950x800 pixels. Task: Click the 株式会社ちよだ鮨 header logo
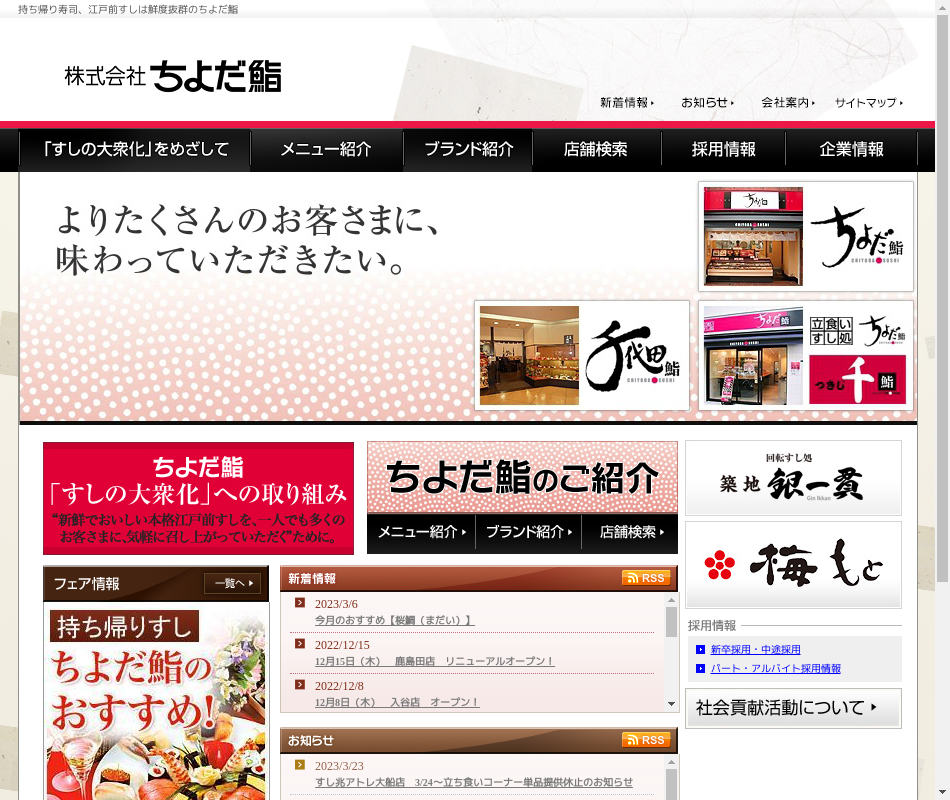(x=173, y=76)
